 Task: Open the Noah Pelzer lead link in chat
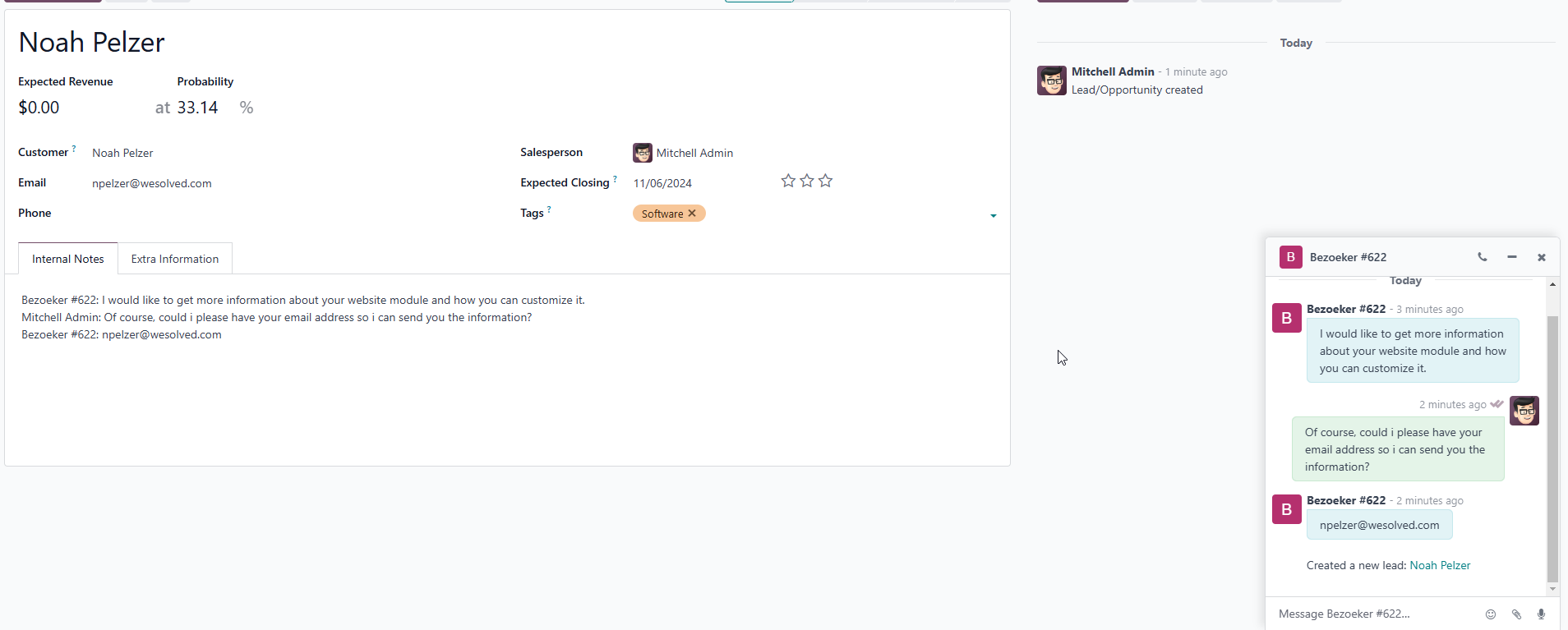(x=1440, y=565)
